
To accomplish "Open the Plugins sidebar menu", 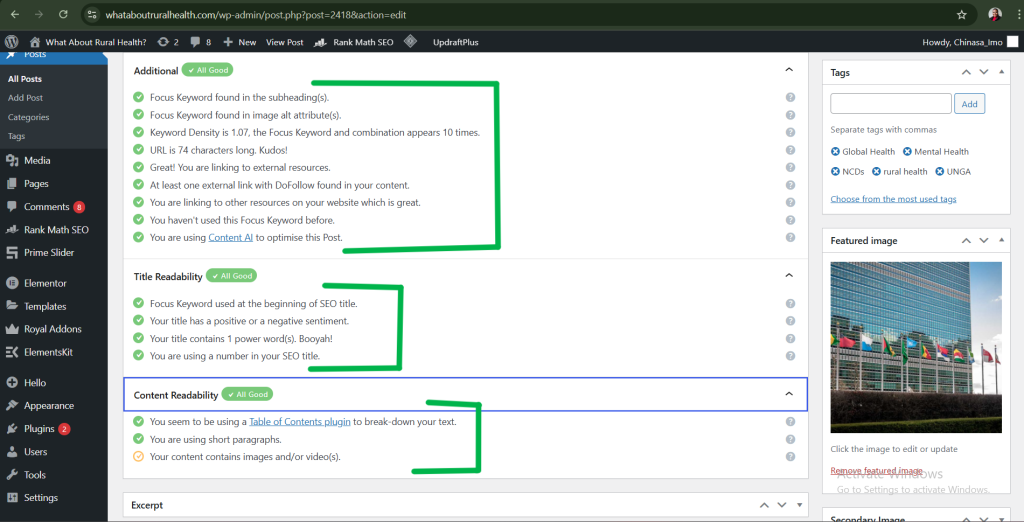I will pos(40,429).
